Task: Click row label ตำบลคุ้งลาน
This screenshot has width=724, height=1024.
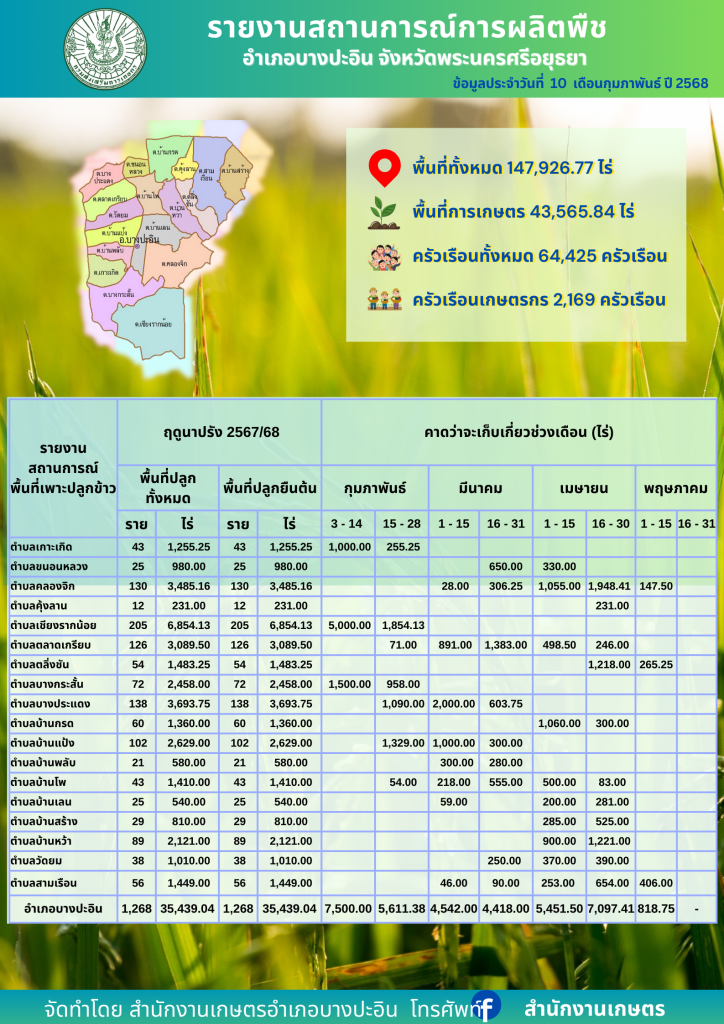Action: click(40, 606)
